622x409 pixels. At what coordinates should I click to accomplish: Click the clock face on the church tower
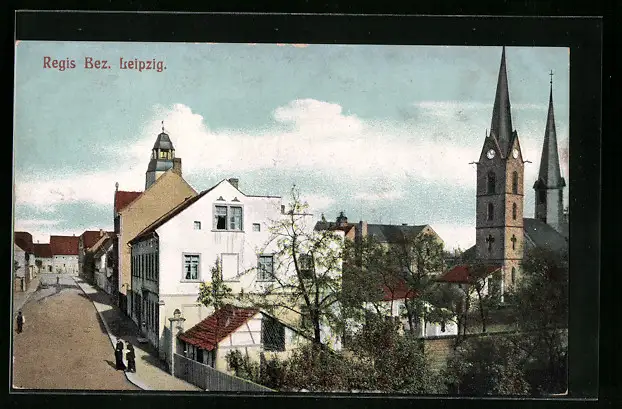pyautogui.click(x=490, y=154)
